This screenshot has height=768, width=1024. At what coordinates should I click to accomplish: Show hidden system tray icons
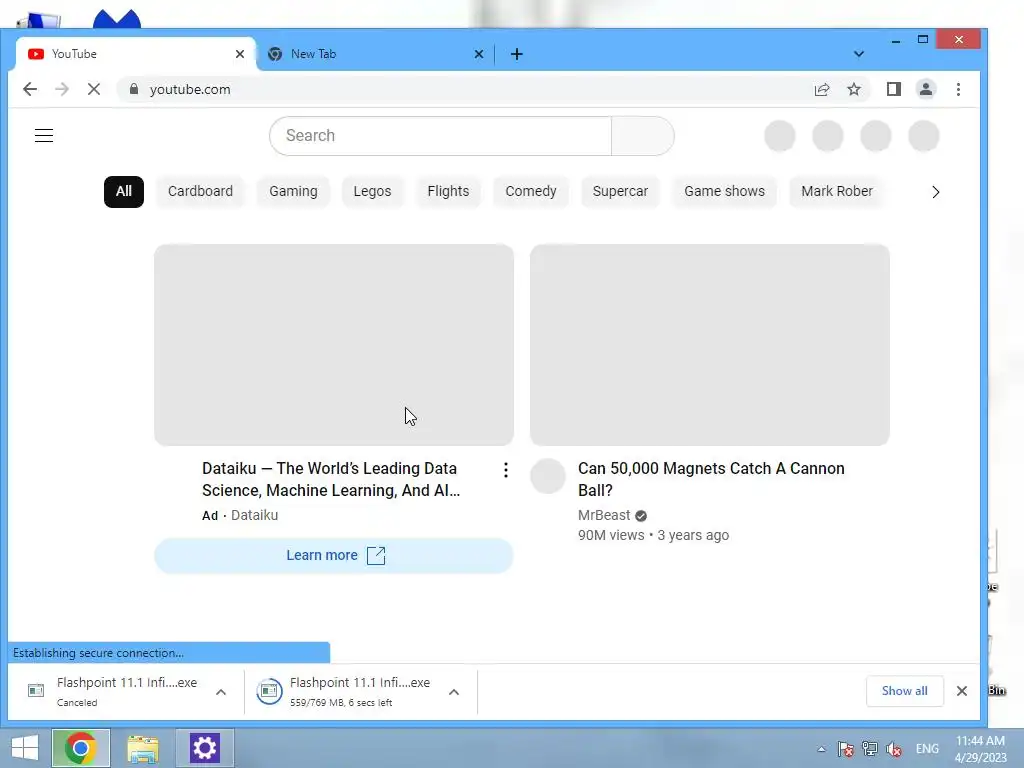(x=821, y=749)
